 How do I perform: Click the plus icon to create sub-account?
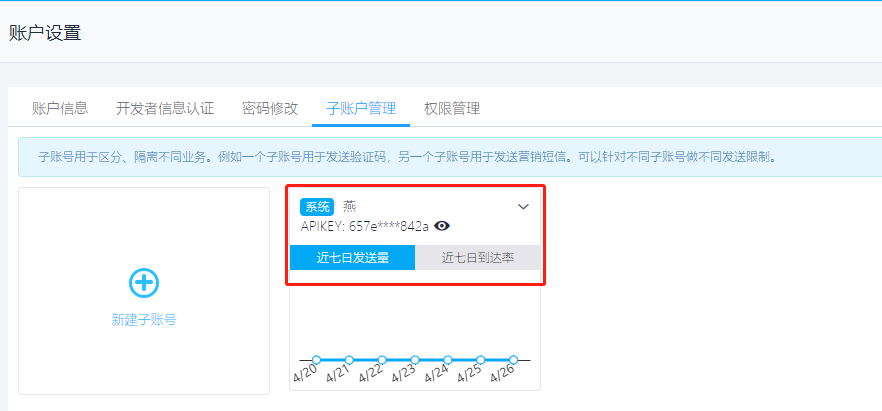tap(144, 283)
